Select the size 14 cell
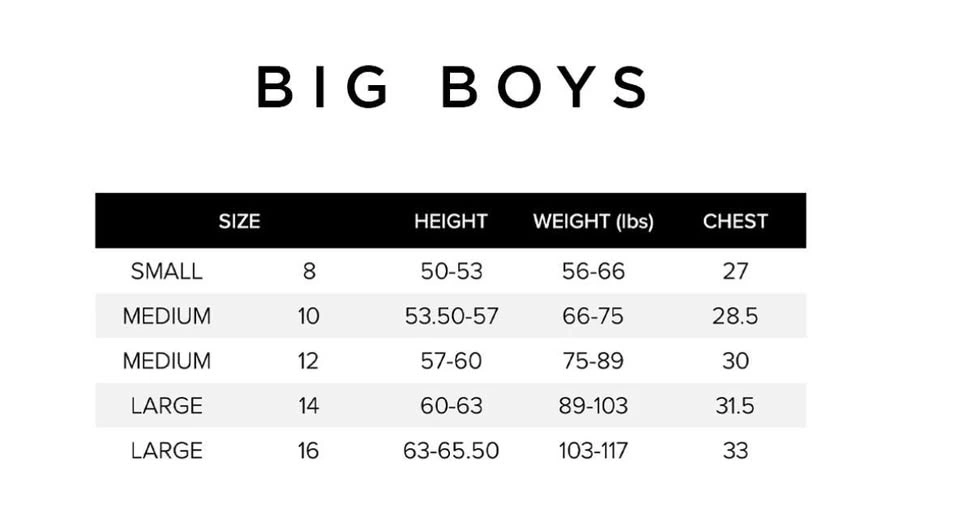 (308, 406)
